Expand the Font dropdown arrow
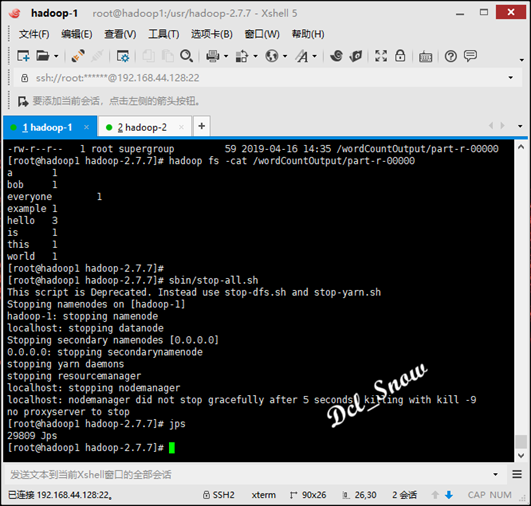 pos(315,56)
